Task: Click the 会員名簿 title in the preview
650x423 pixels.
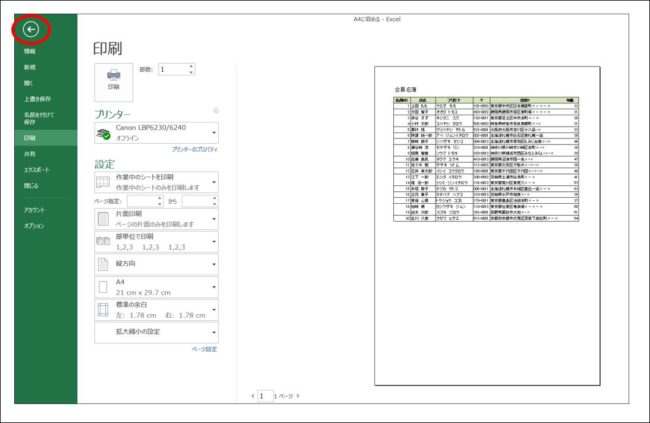Action: [405, 89]
